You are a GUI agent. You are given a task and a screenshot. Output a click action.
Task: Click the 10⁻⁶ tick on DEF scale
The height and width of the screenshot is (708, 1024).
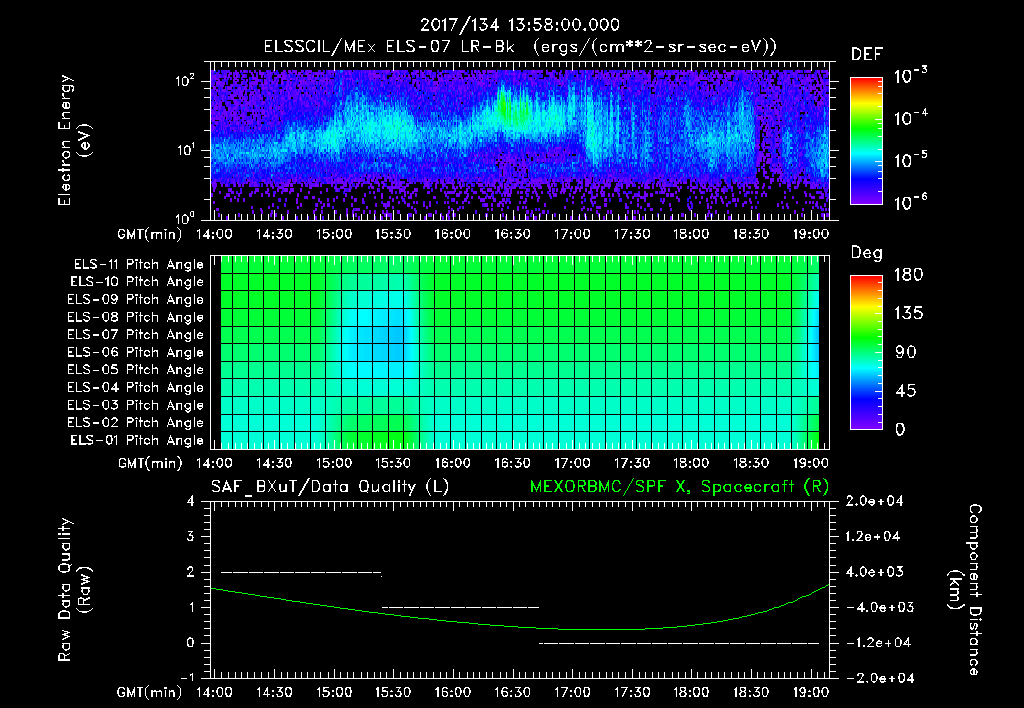click(x=910, y=202)
